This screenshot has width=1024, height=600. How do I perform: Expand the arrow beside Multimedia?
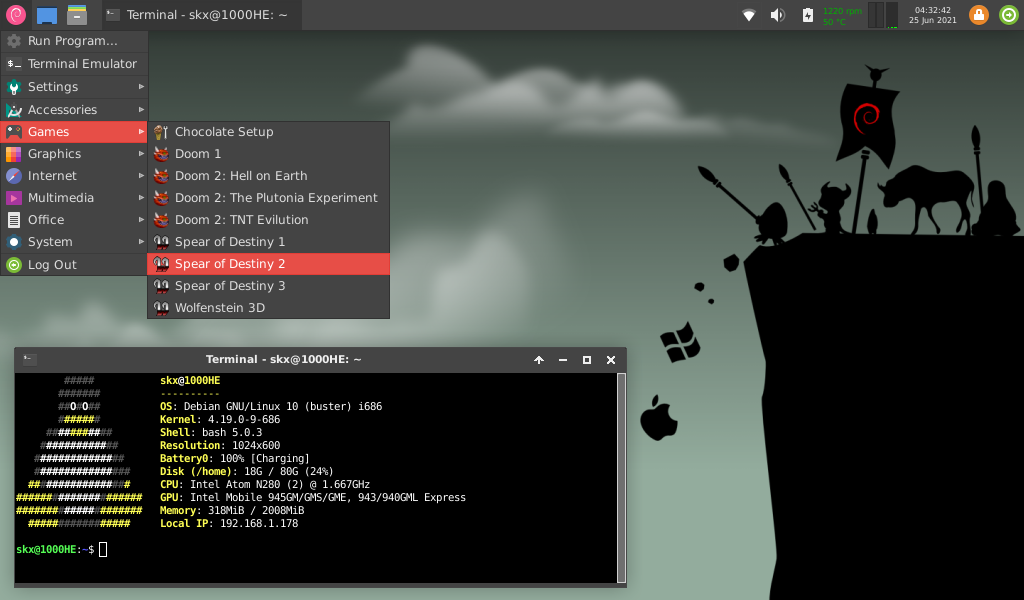[x=141, y=197]
